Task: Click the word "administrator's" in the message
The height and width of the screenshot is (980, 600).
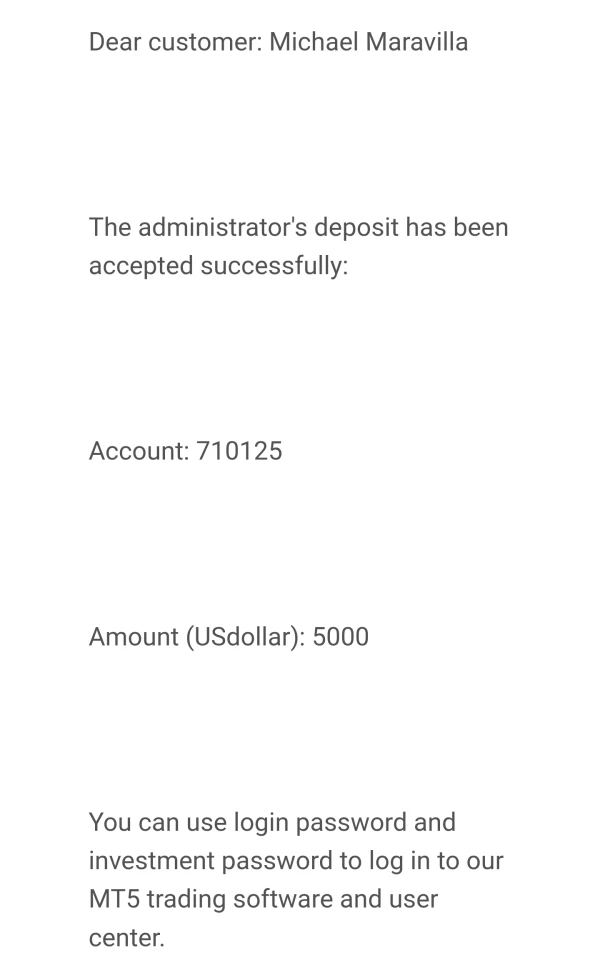Action: click(222, 227)
